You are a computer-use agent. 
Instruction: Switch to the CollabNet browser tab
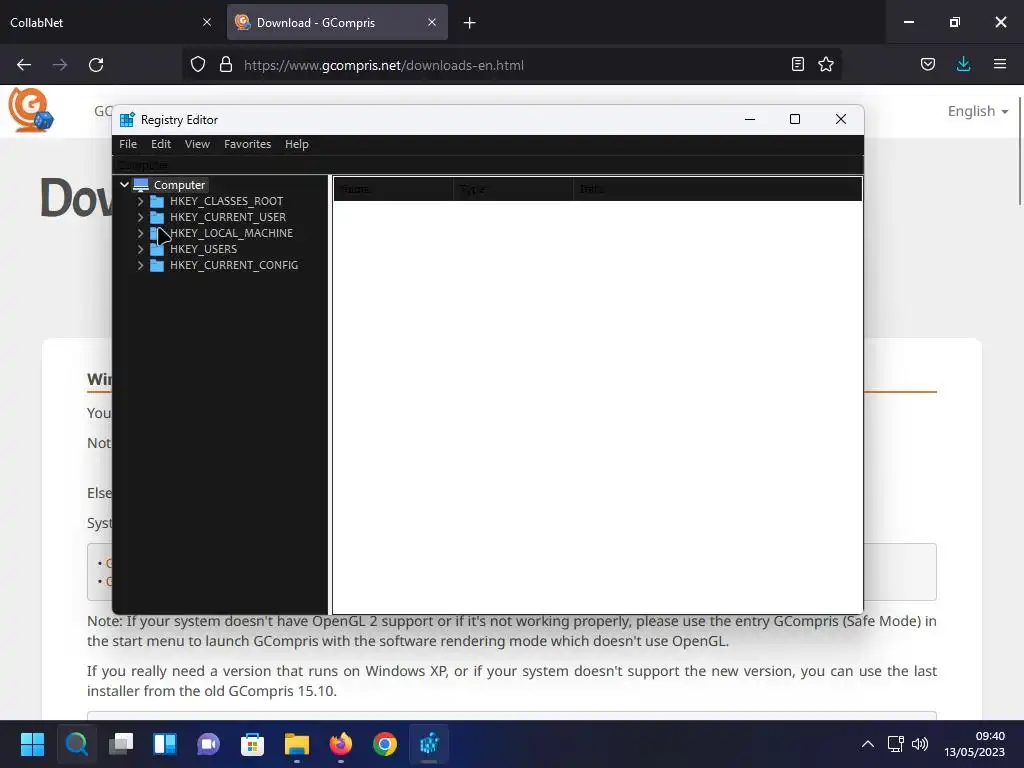coord(98,22)
